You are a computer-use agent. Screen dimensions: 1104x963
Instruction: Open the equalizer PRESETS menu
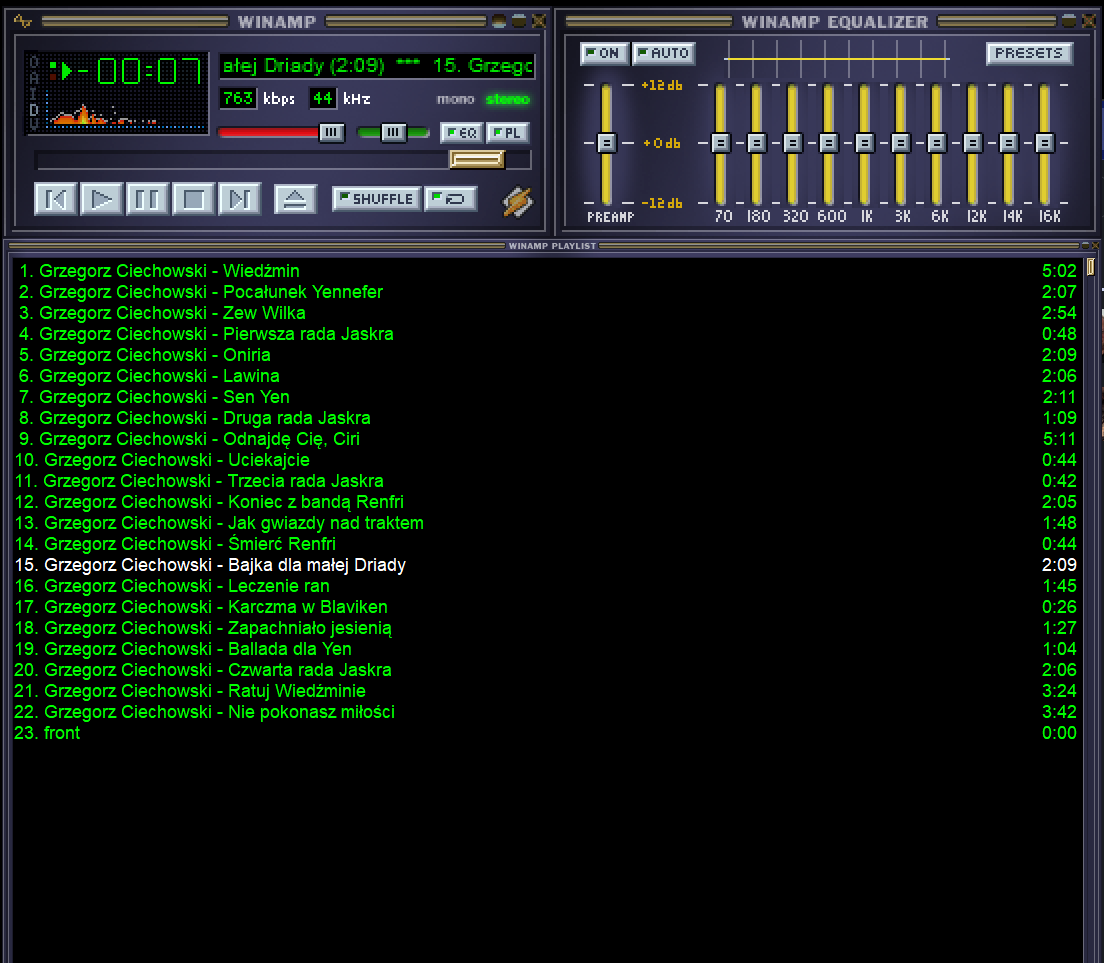[x=1029, y=54]
